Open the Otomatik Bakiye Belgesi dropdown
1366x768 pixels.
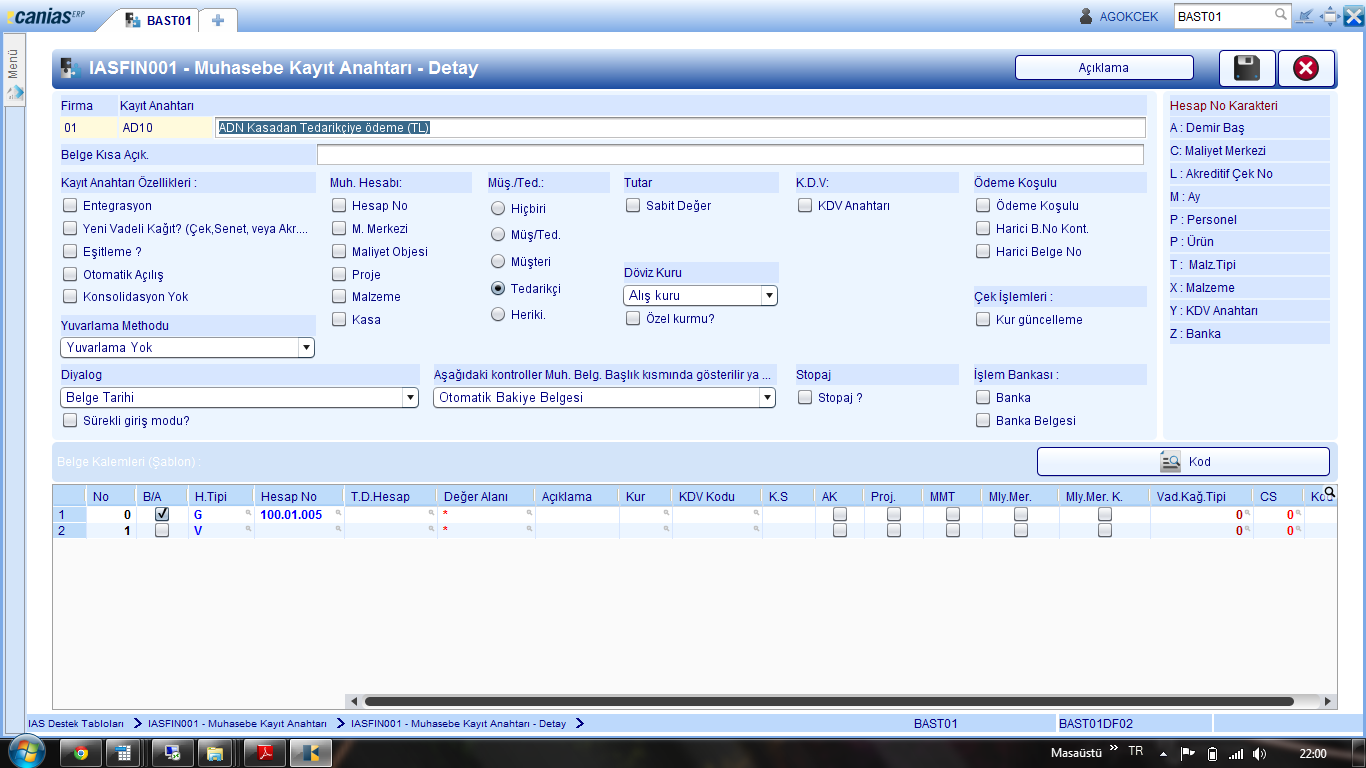[x=604, y=397]
